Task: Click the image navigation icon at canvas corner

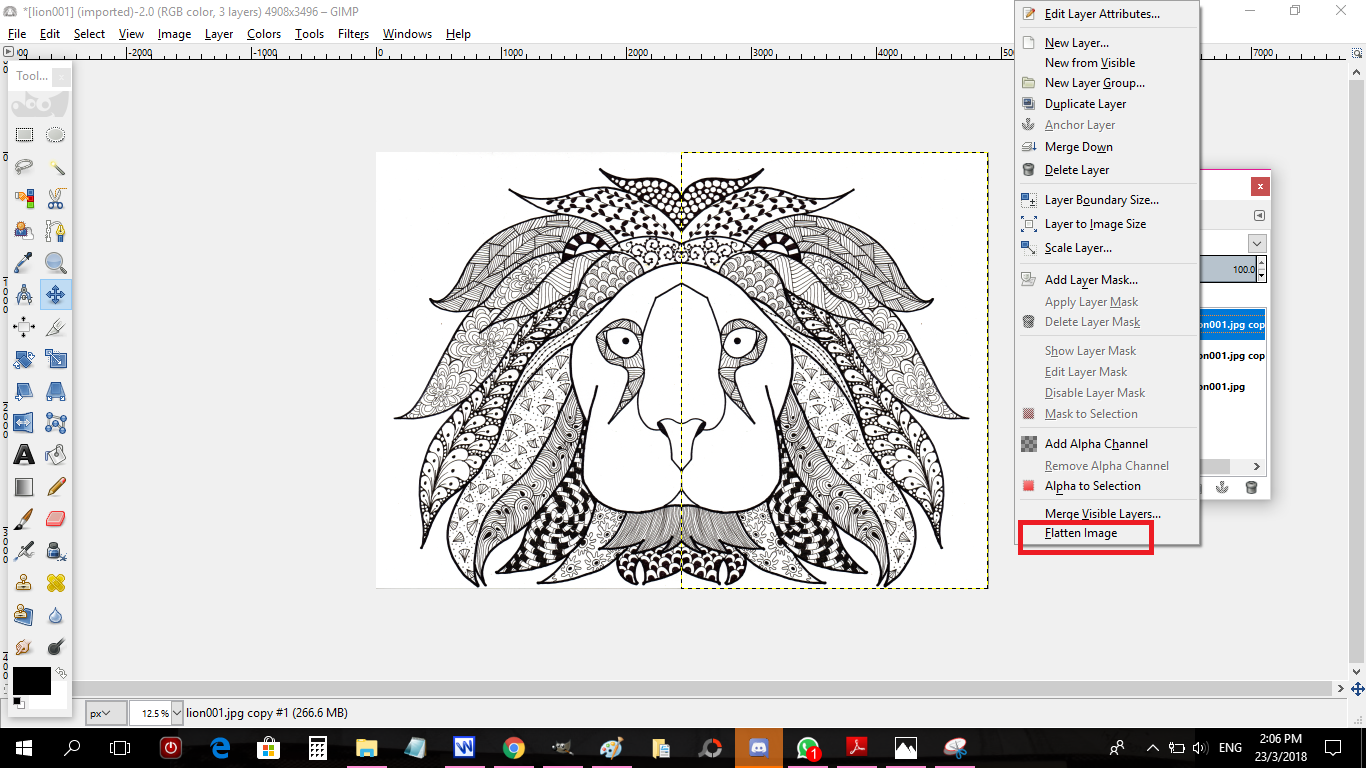Action: (x=1357, y=689)
